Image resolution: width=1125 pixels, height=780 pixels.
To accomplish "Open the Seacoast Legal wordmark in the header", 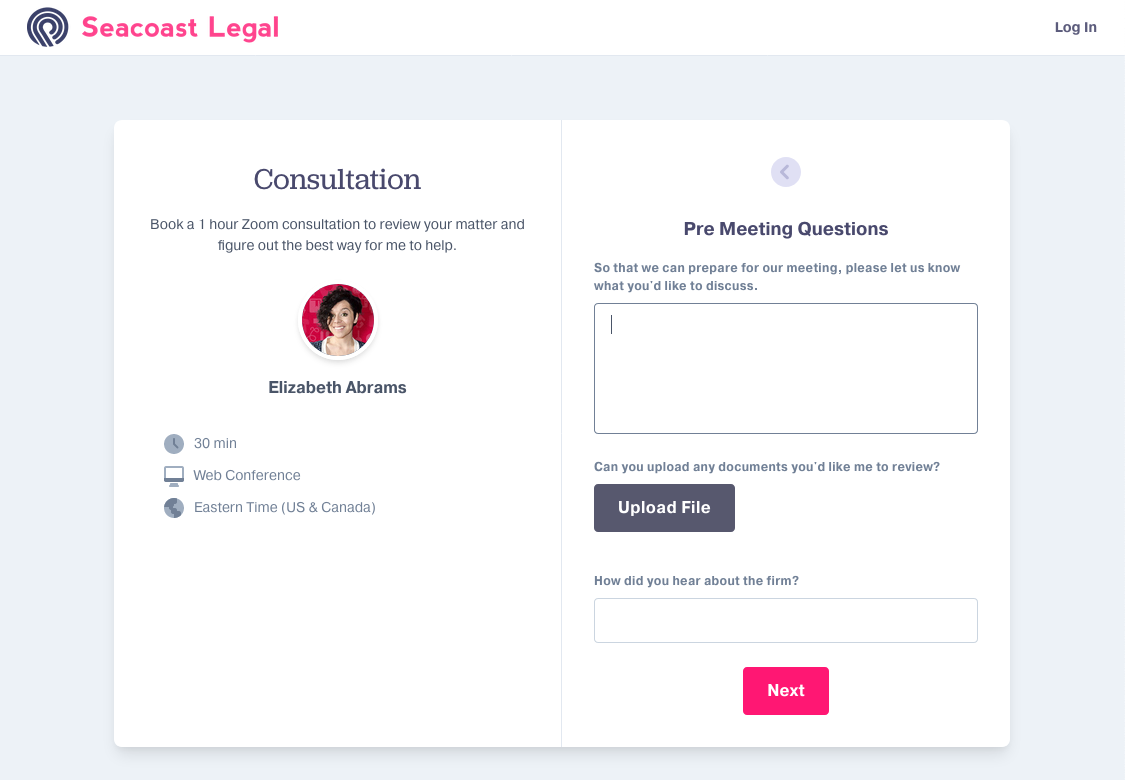I will [180, 27].
